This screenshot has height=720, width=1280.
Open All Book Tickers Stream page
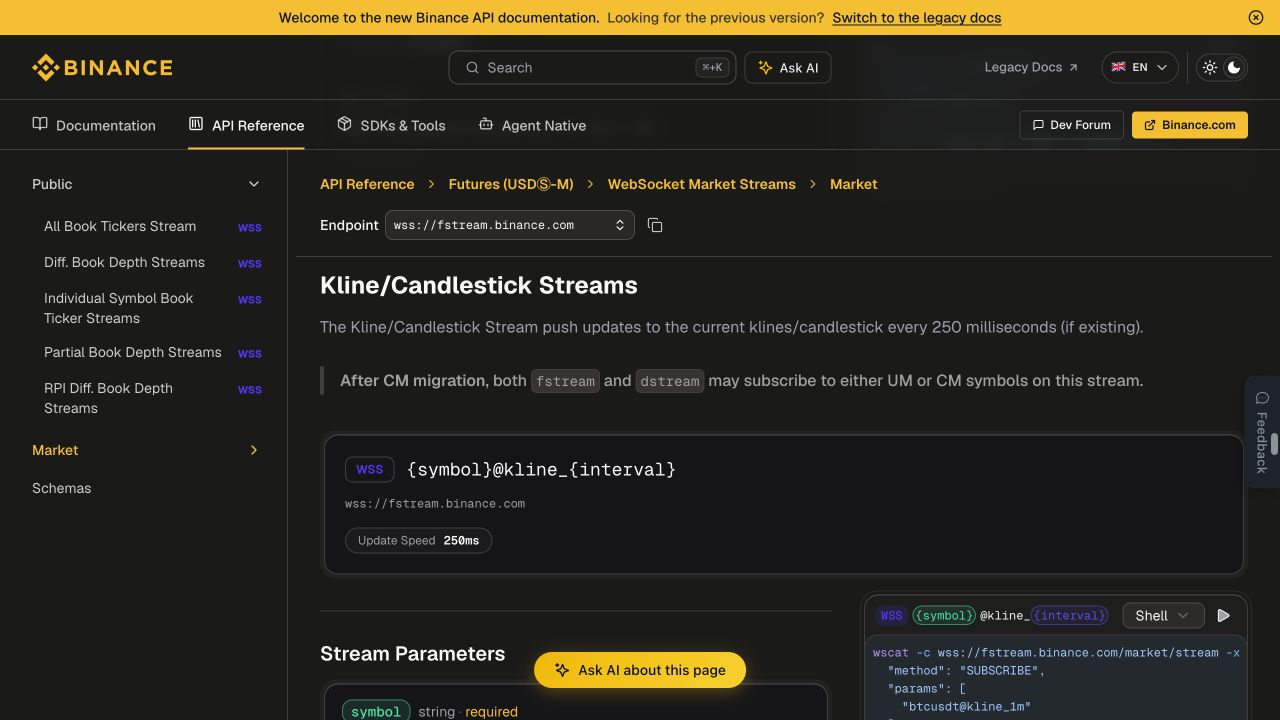point(153,226)
